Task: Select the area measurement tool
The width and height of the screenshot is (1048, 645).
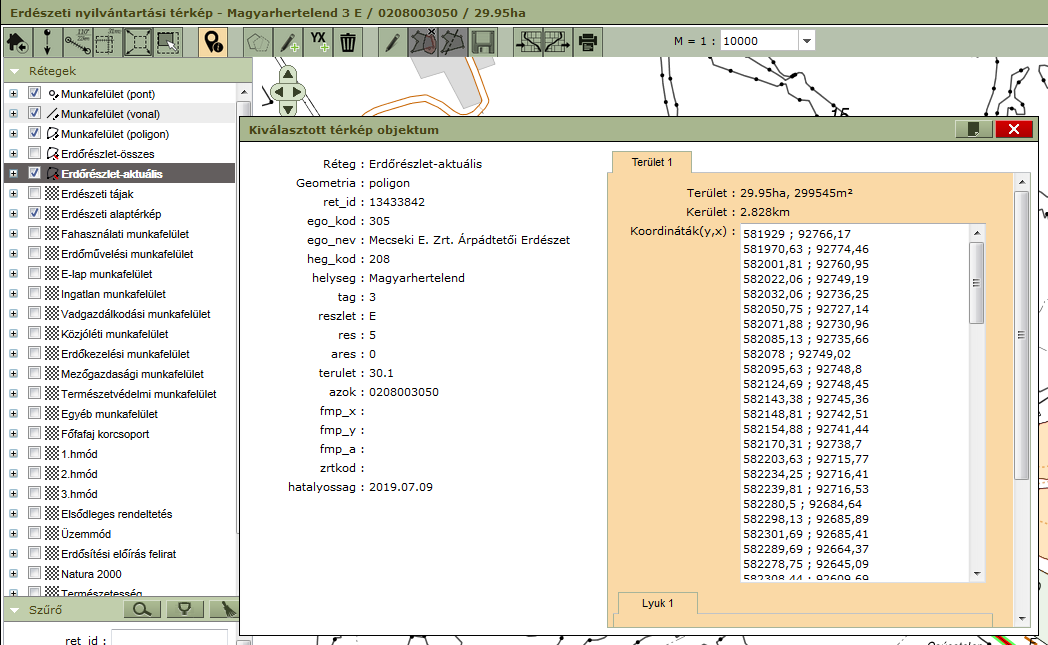Action: coord(107,42)
